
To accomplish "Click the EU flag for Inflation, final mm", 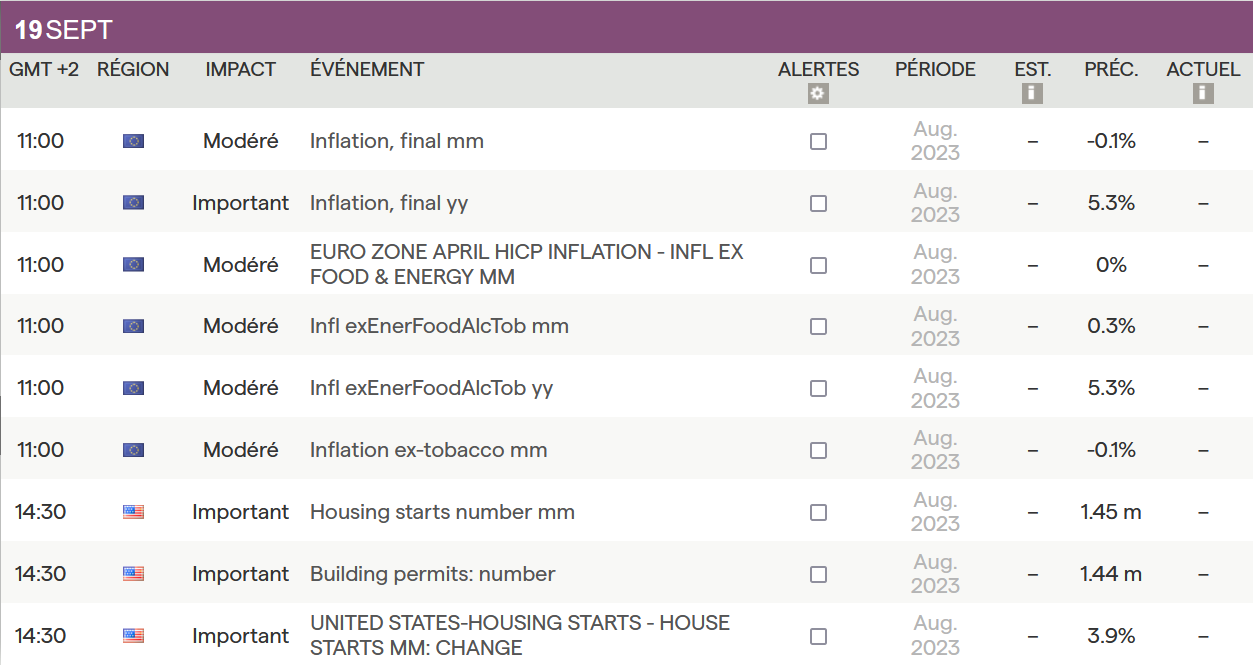I will coord(133,142).
